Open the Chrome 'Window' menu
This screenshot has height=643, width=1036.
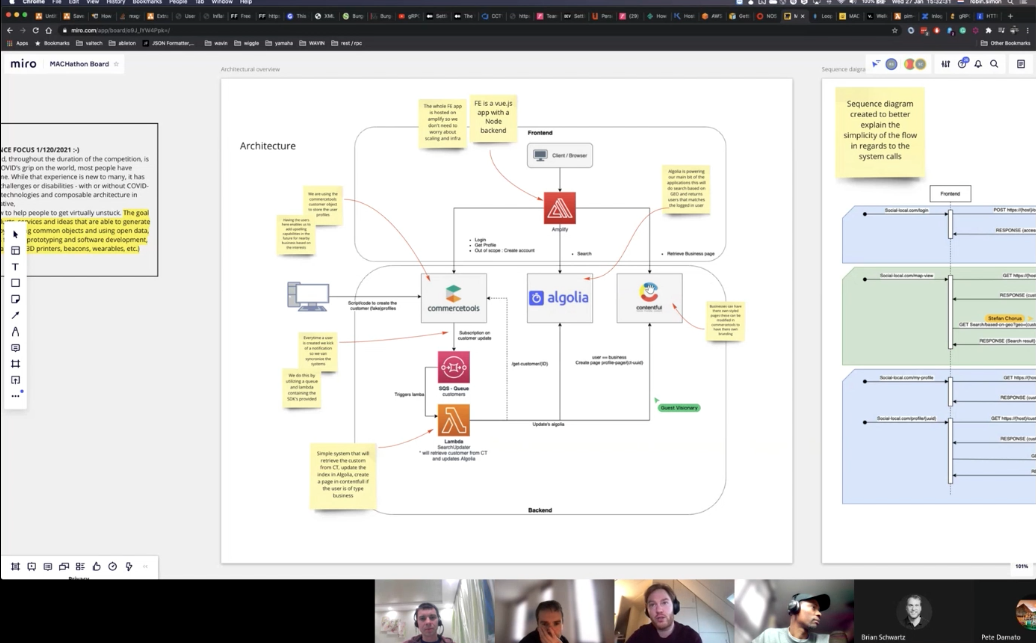(x=222, y=2)
